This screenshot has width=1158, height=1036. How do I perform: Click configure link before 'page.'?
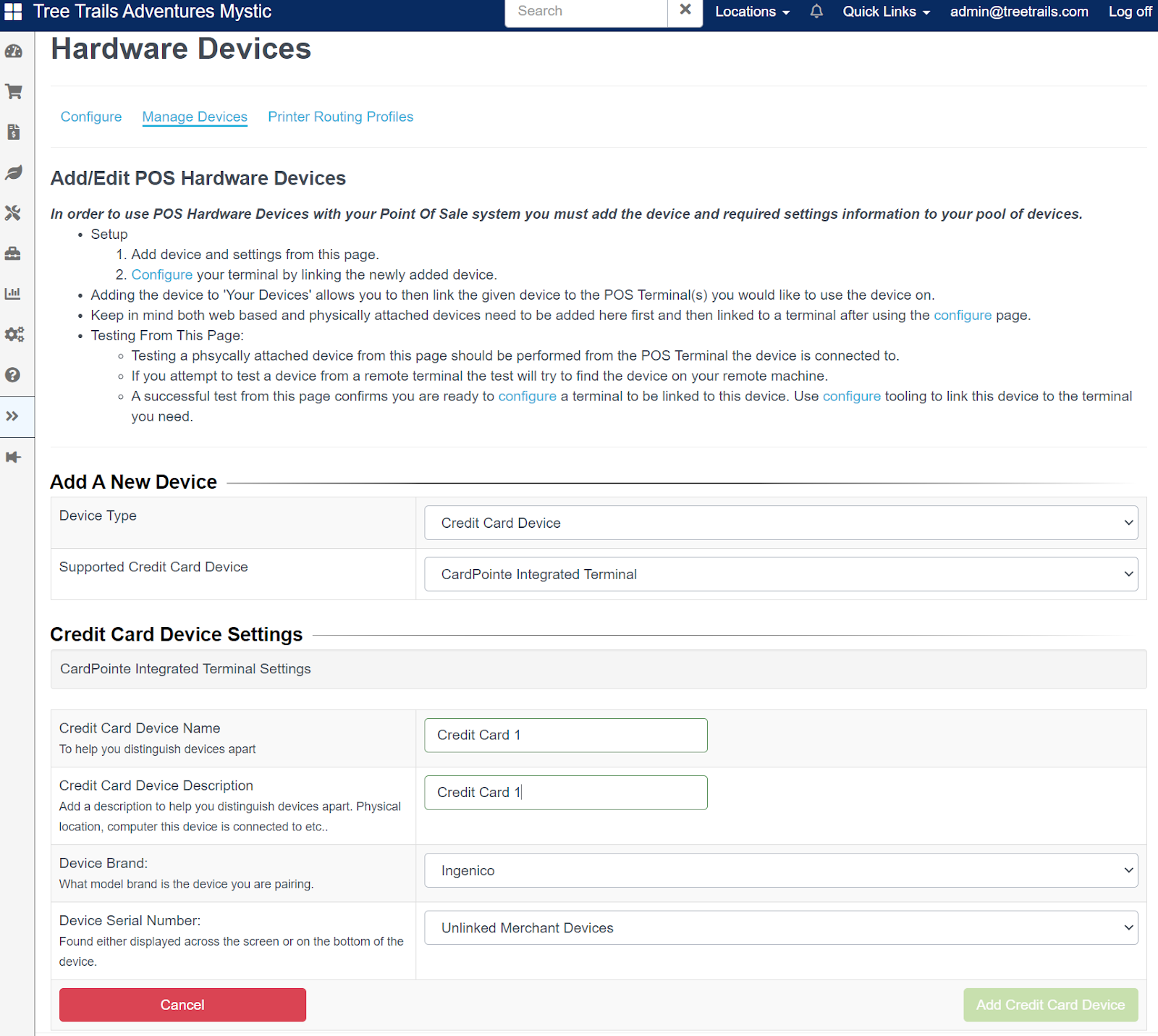(x=963, y=315)
